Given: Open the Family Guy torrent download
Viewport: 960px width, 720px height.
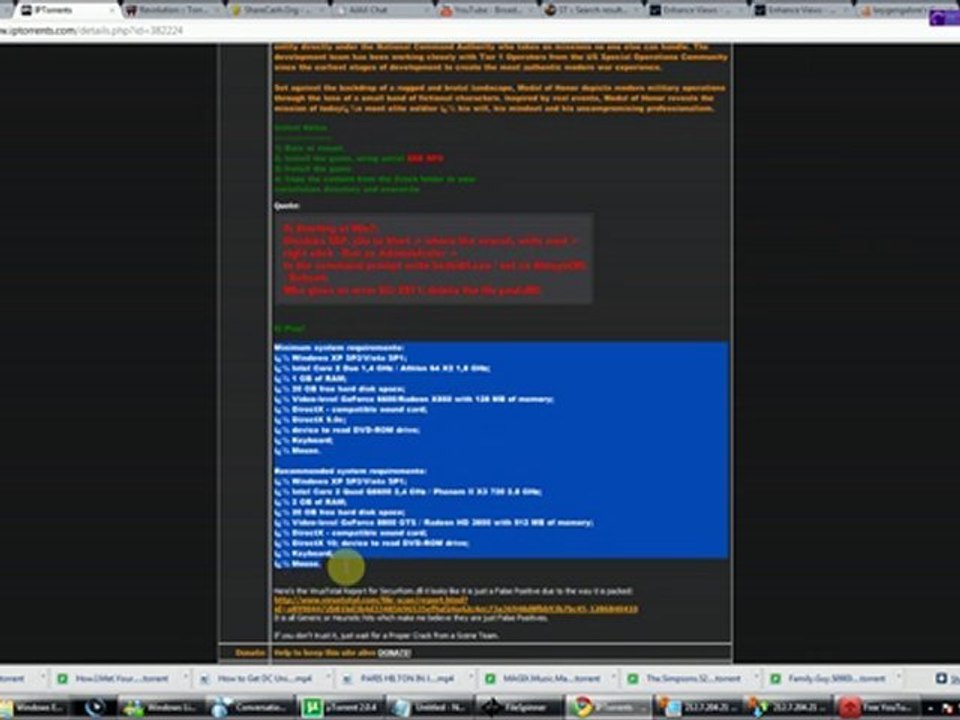Looking at the screenshot, I should 828,678.
